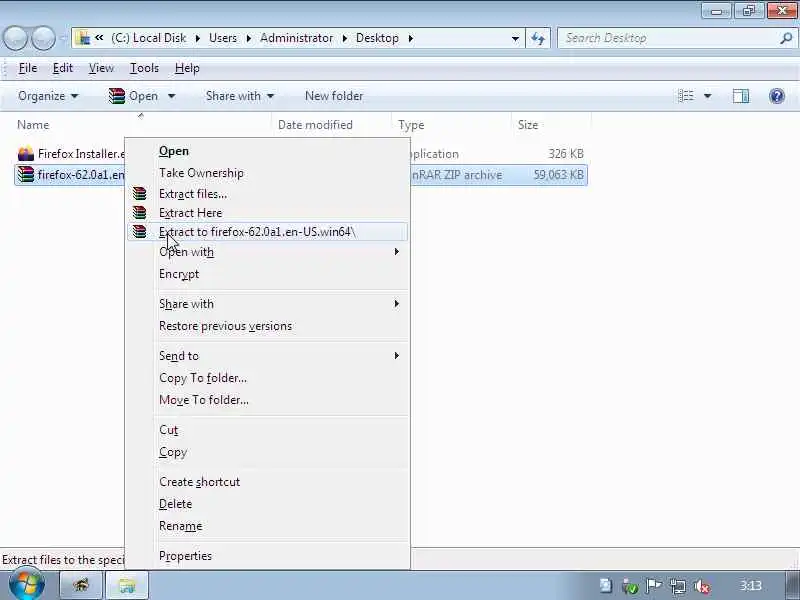Image resolution: width=800 pixels, height=600 pixels.
Task: Choose Rename from context menu
Action: [267, 526]
